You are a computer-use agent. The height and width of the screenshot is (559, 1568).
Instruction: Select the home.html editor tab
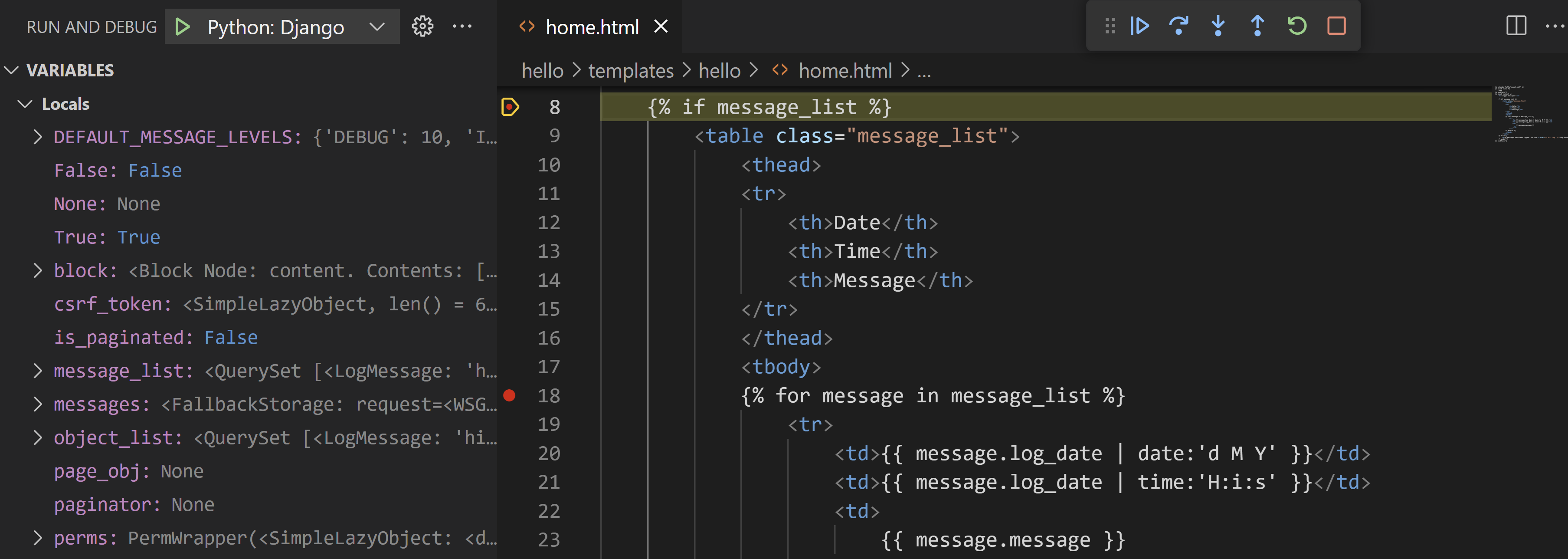pyautogui.click(x=591, y=27)
